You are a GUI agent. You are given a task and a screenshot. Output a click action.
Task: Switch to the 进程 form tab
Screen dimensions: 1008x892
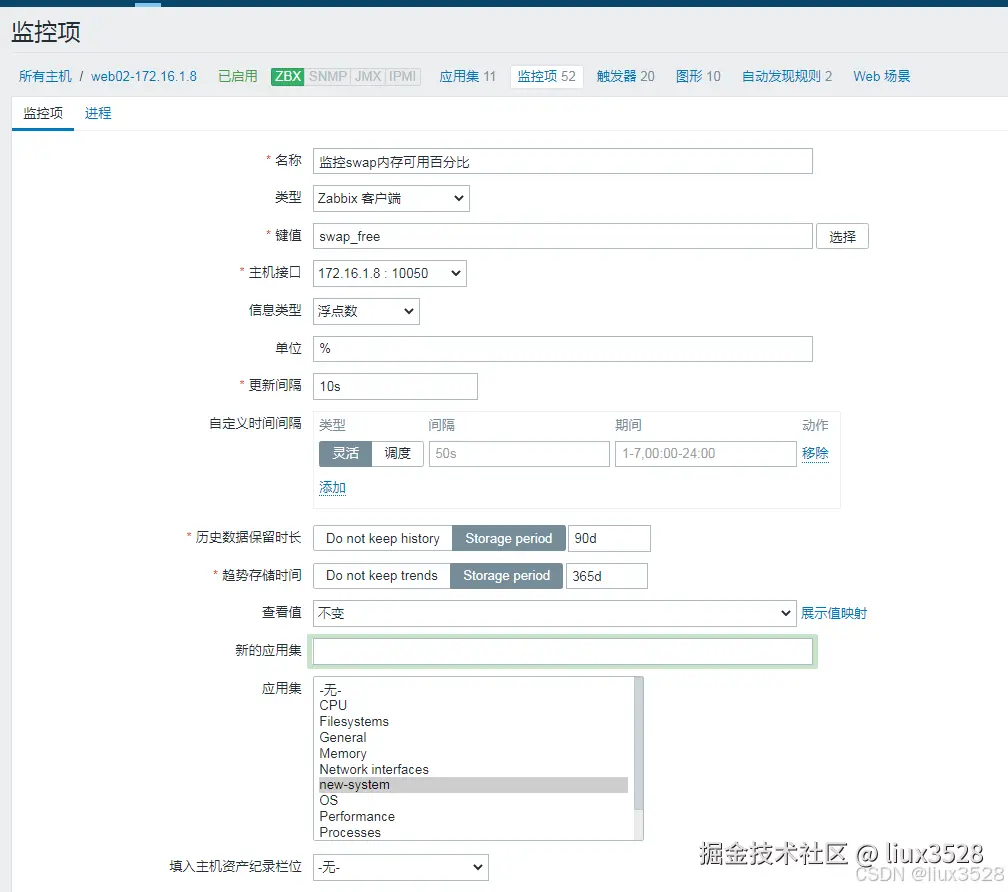[x=98, y=114]
